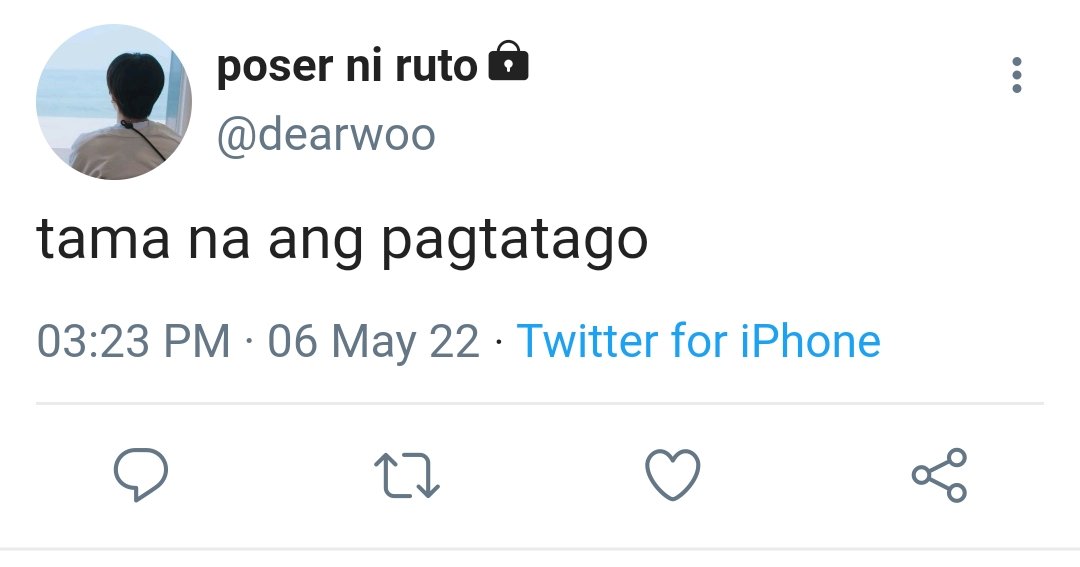Like the tweet with the heart icon
This screenshot has height=567, width=1080.
672,475
